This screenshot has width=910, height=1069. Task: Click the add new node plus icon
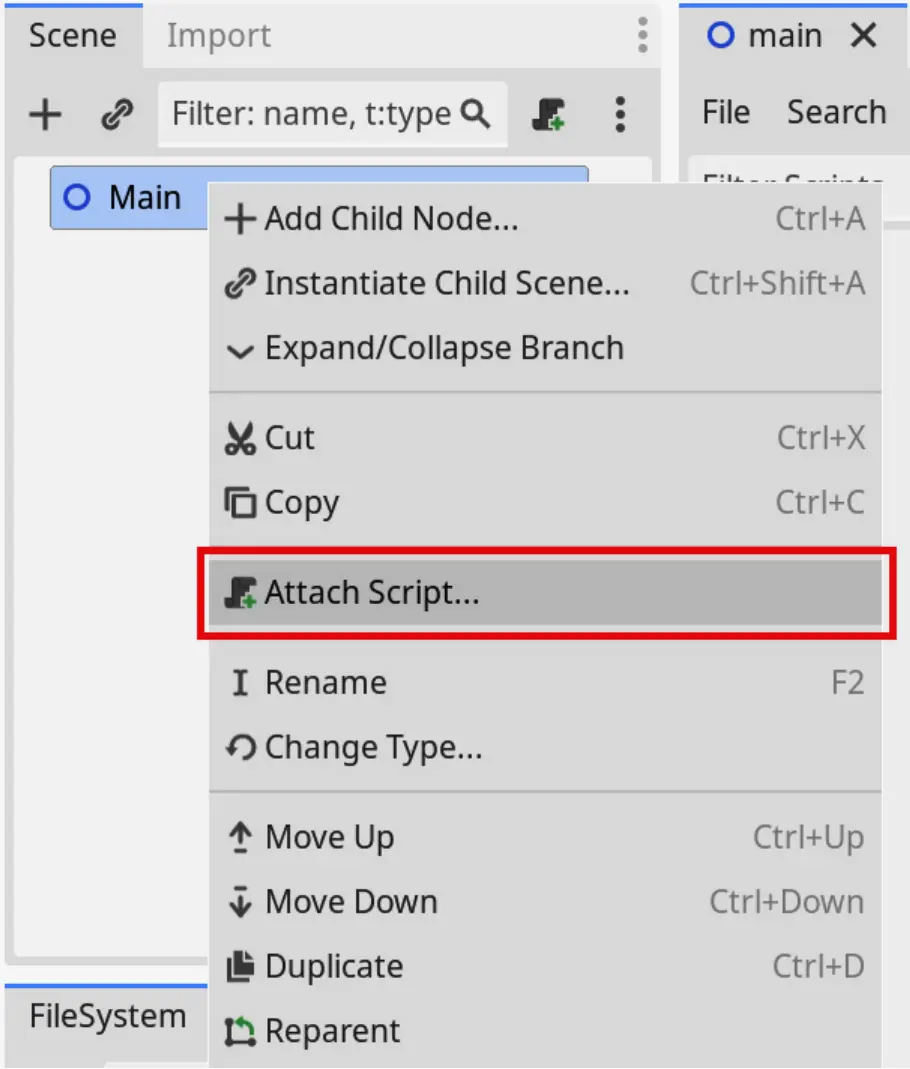(45, 115)
